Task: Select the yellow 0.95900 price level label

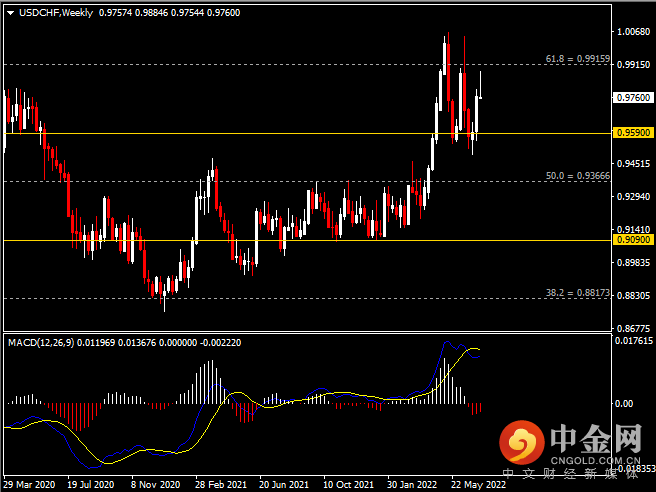Action: click(633, 133)
